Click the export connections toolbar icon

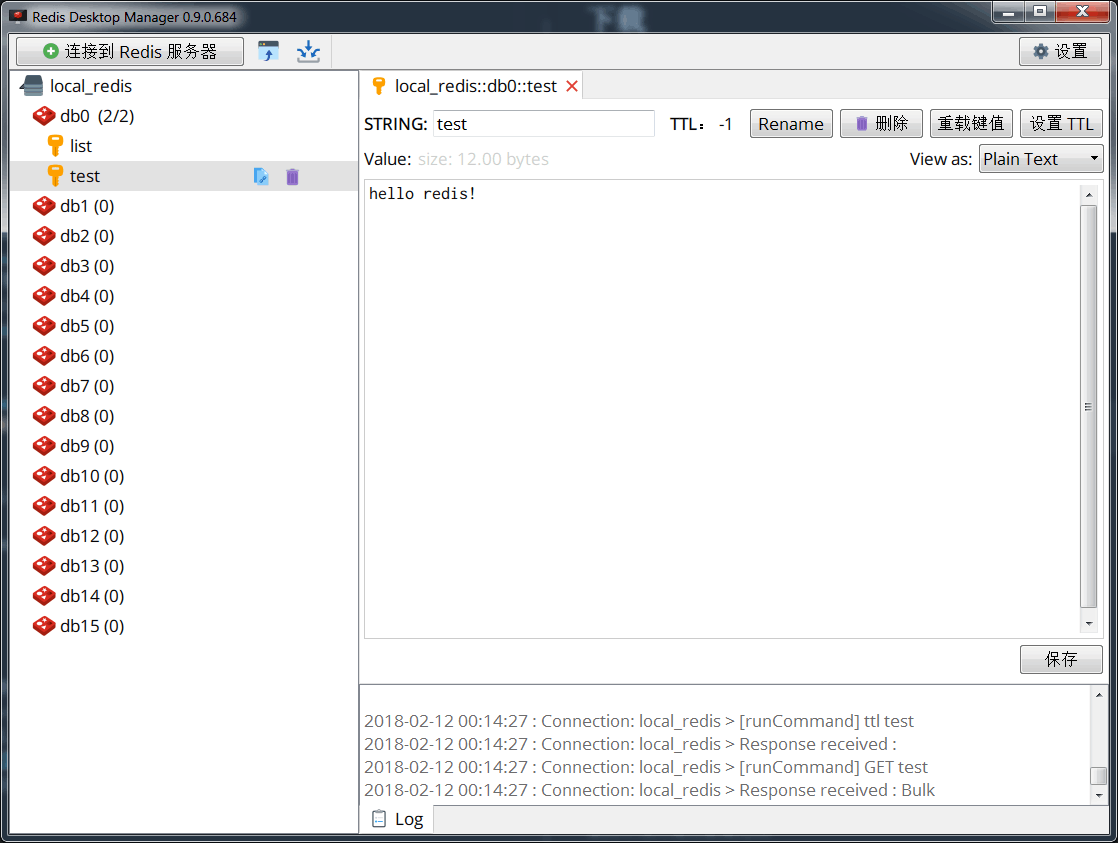point(308,51)
